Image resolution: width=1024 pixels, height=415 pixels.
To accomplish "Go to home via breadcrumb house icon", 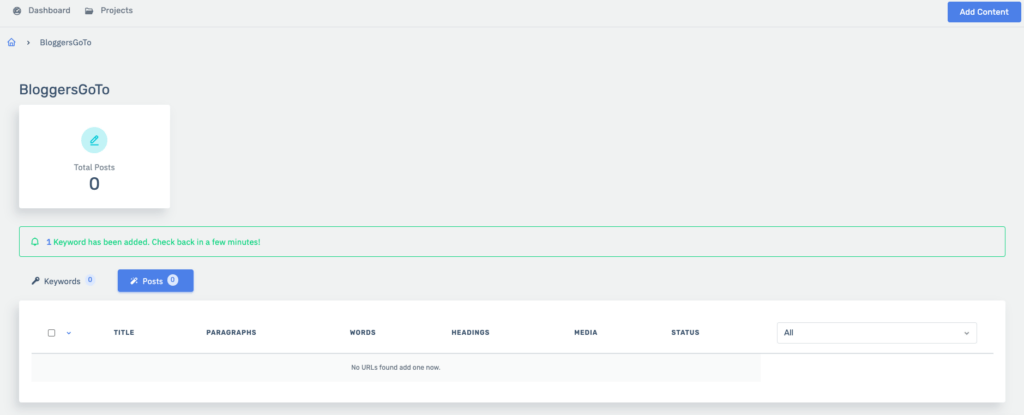I will pyautogui.click(x=11, y=42).
